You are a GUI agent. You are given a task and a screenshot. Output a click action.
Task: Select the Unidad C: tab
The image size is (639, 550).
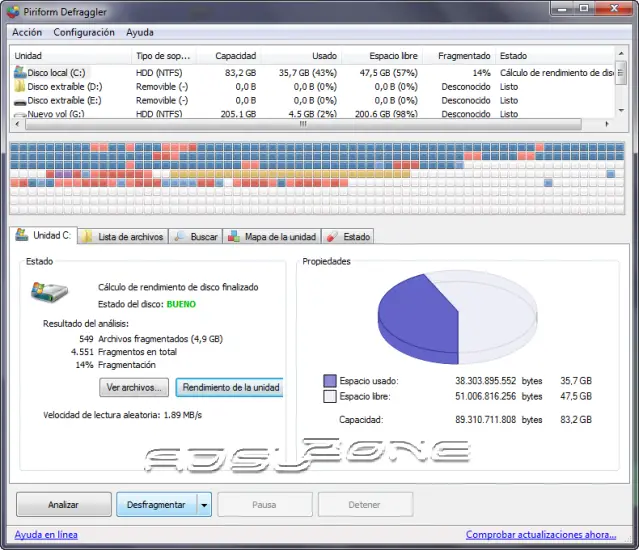point(43,235)
